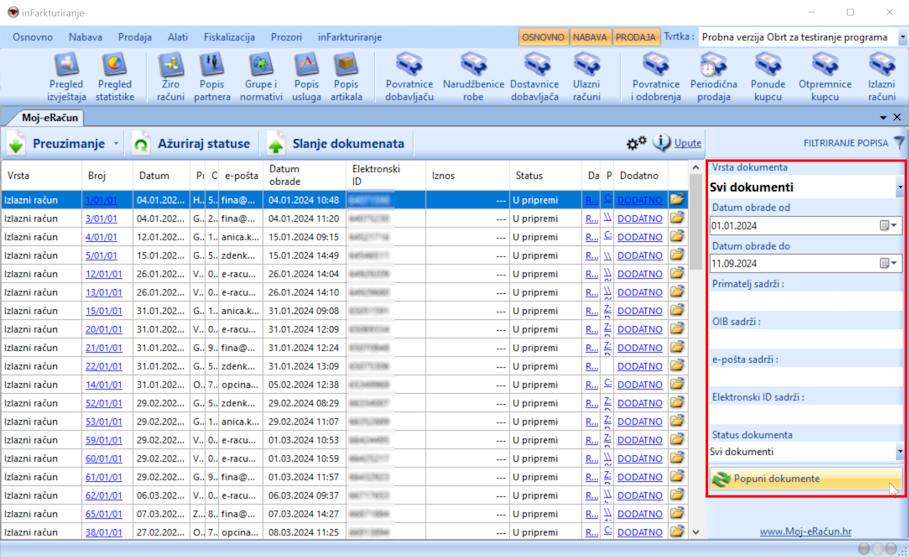Open Status dokumenta combo box

pos(806,451)
